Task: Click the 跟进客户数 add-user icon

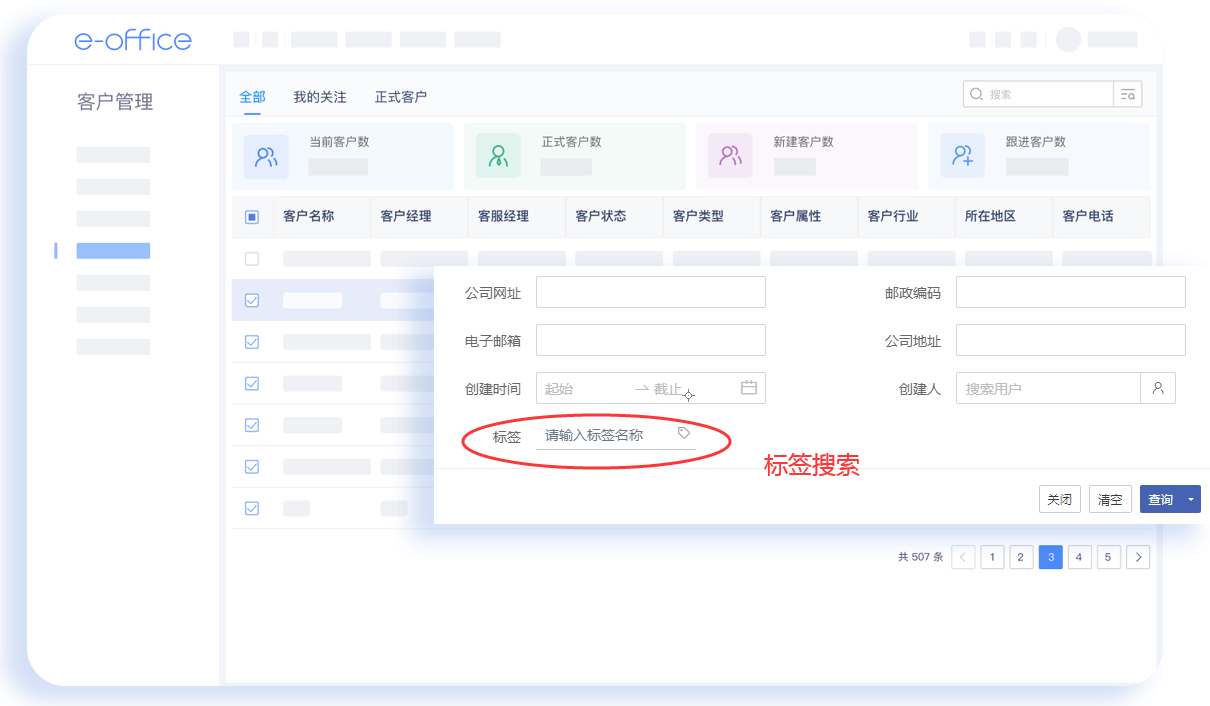Action: click(962, 157)
